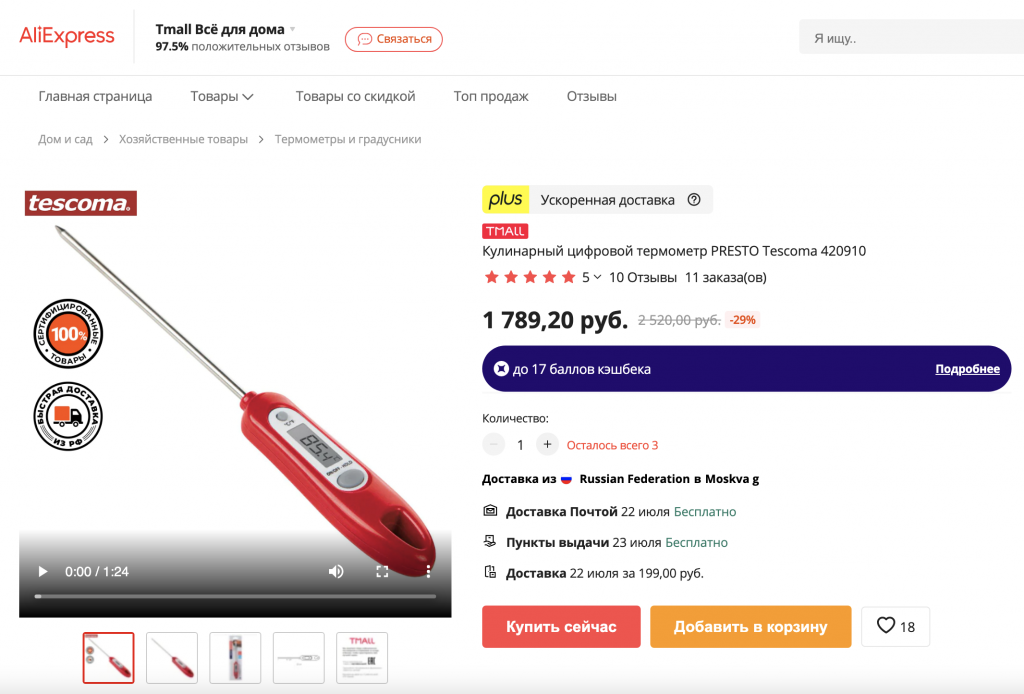Increase quantity with plus button

(547, 445)
